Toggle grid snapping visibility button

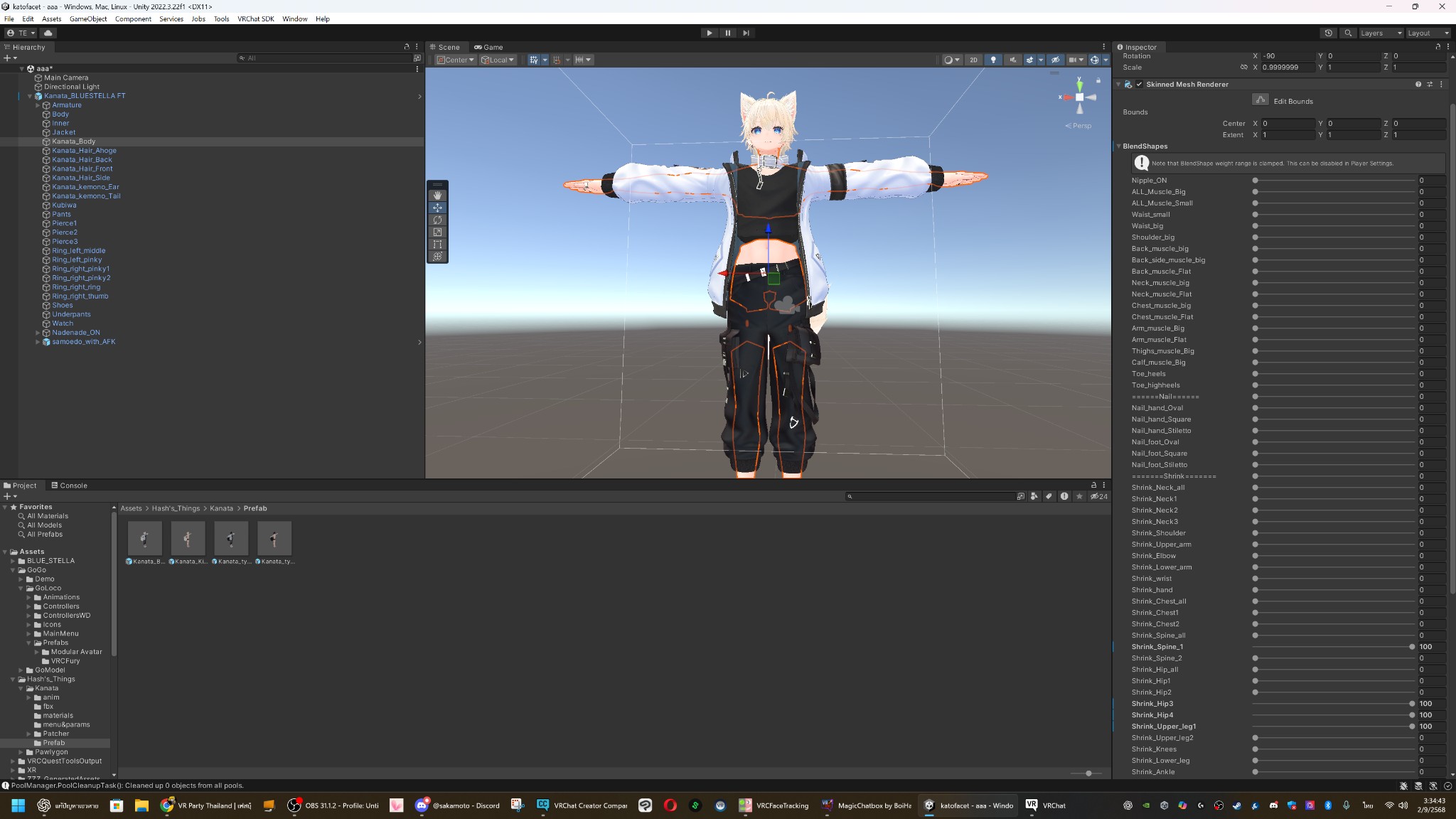coord(533,60)
